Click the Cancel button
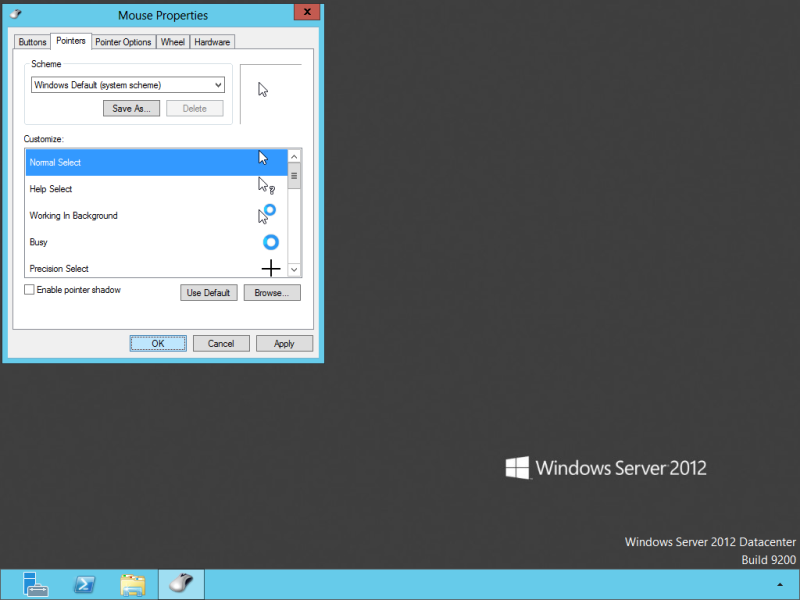Image resolution: width=800 pixels, height=600 pixels. pos(221,343)
